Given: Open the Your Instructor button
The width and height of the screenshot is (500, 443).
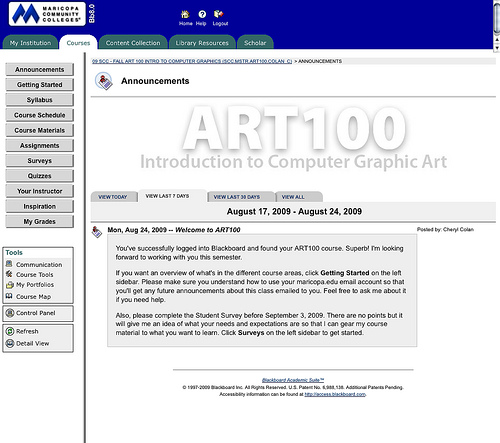Looking at the screenshot, I should click(x=39, y=191).
